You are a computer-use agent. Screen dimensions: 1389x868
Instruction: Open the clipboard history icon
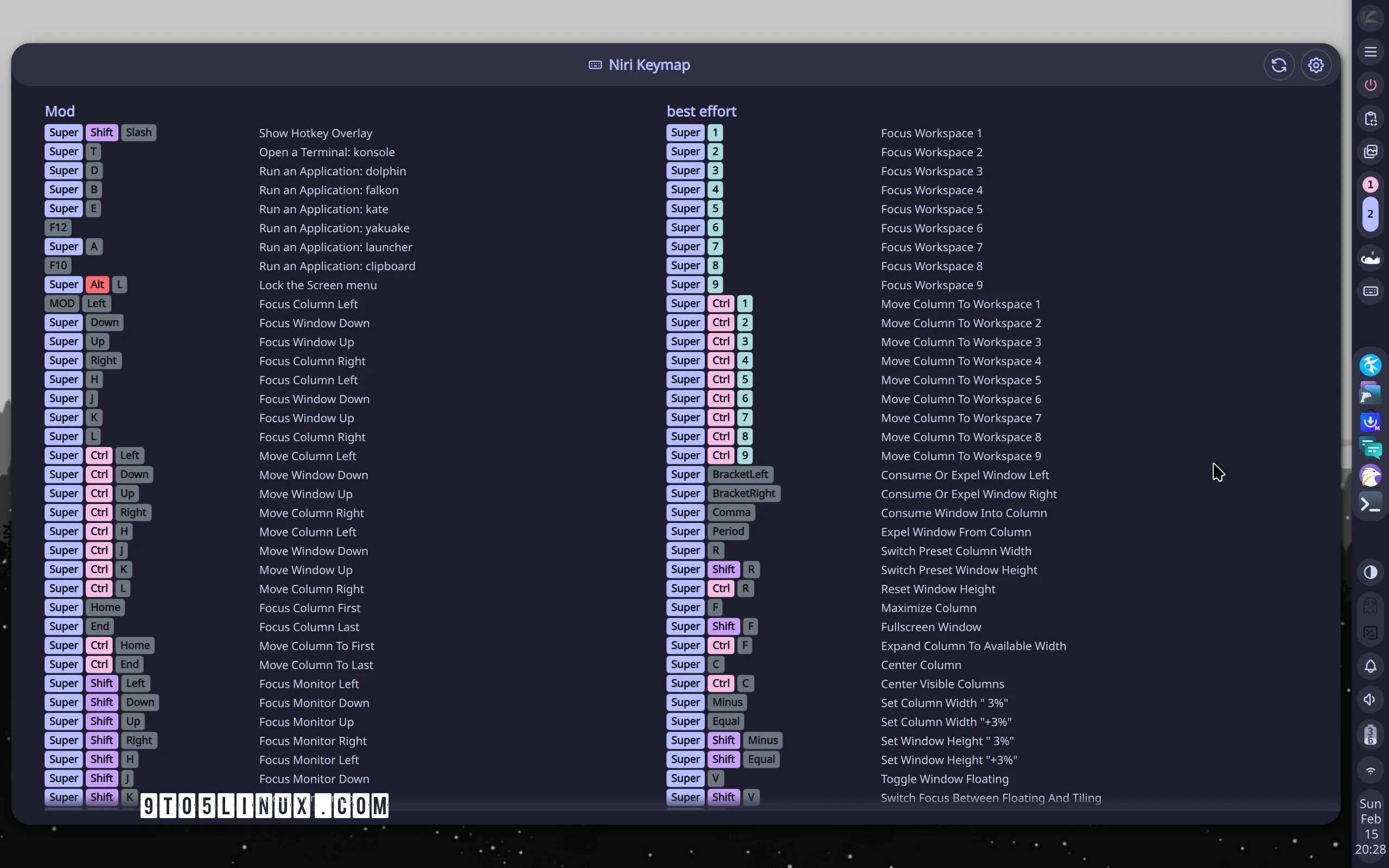click(x=1371, y=118)
